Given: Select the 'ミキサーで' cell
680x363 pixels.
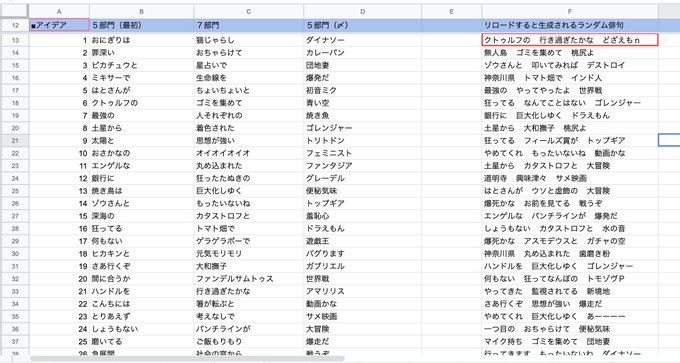Looking at the screenshot, I should click(141, 78).
